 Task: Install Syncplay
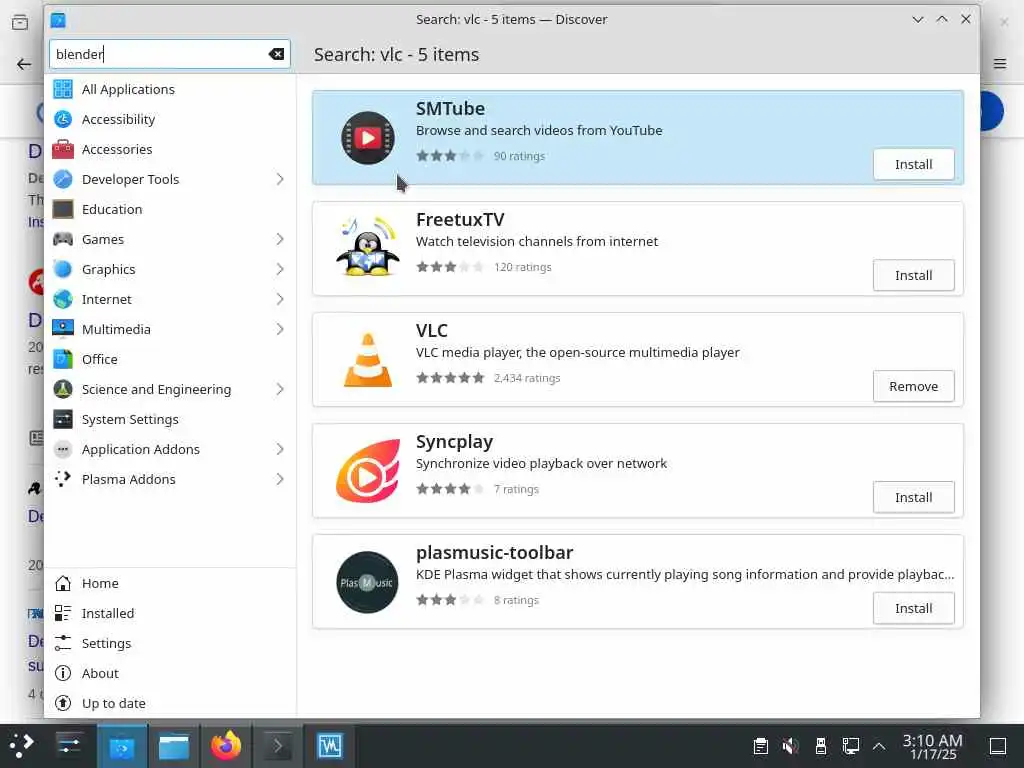913,498
